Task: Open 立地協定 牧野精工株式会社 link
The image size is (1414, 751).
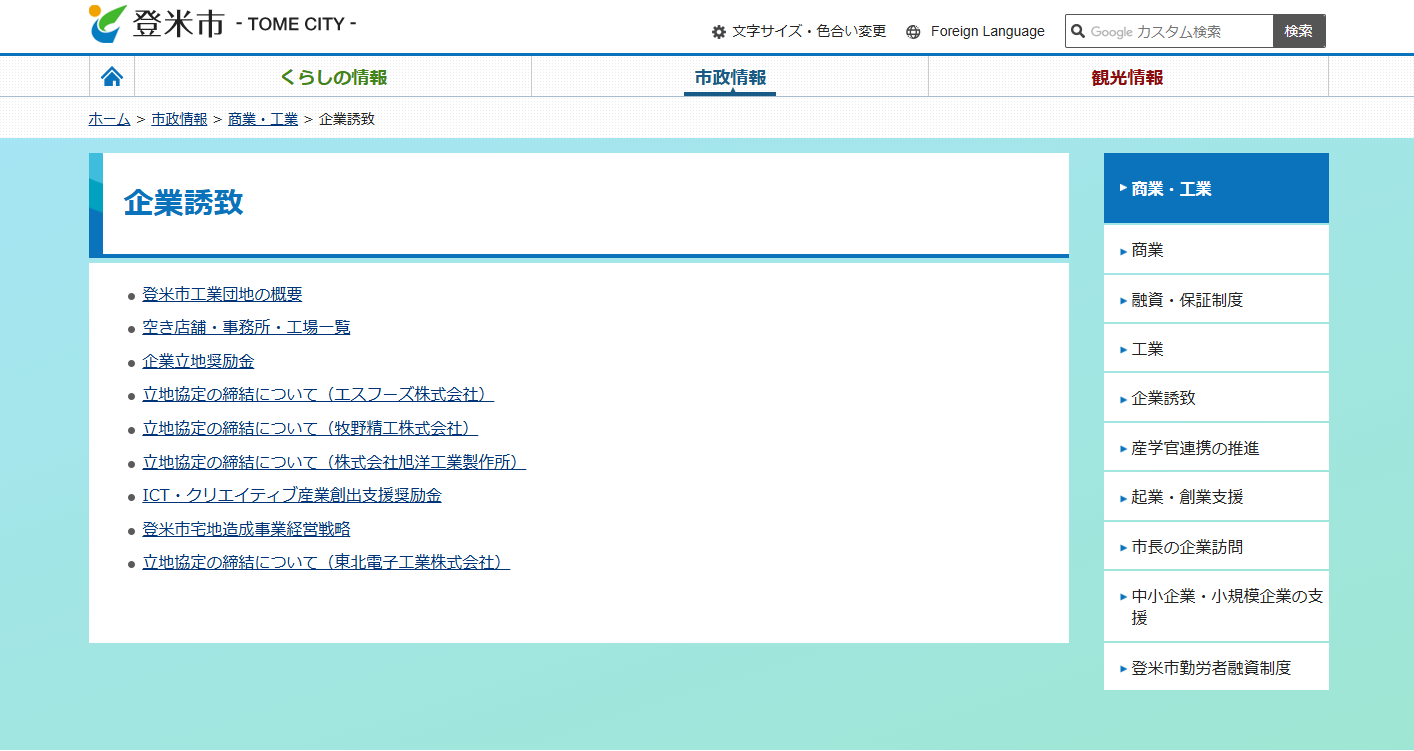Action: (x=310, y=428)
